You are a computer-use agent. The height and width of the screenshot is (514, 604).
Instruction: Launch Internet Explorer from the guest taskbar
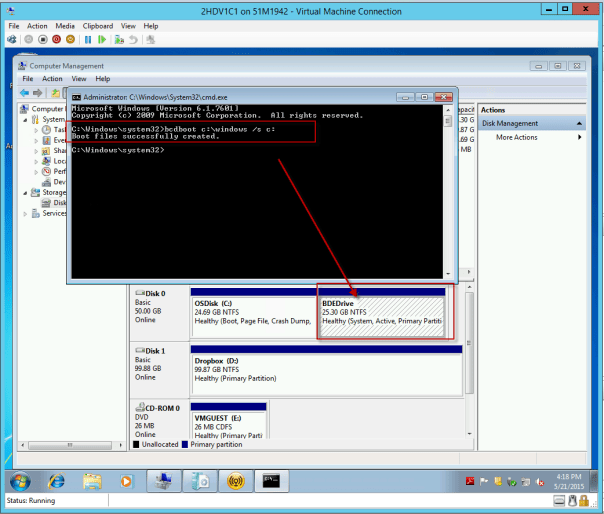(56, 481)
